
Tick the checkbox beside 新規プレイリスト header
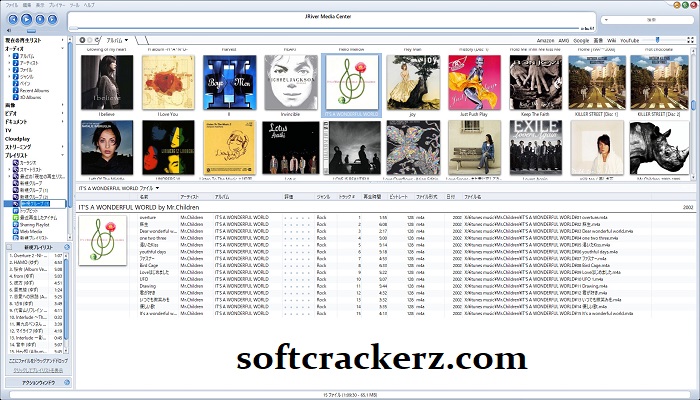(9, 247)
